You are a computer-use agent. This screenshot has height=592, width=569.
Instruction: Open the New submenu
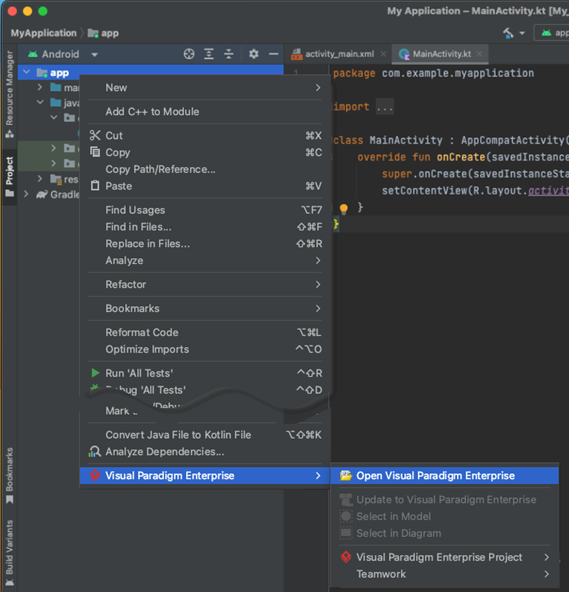[205, 88]
